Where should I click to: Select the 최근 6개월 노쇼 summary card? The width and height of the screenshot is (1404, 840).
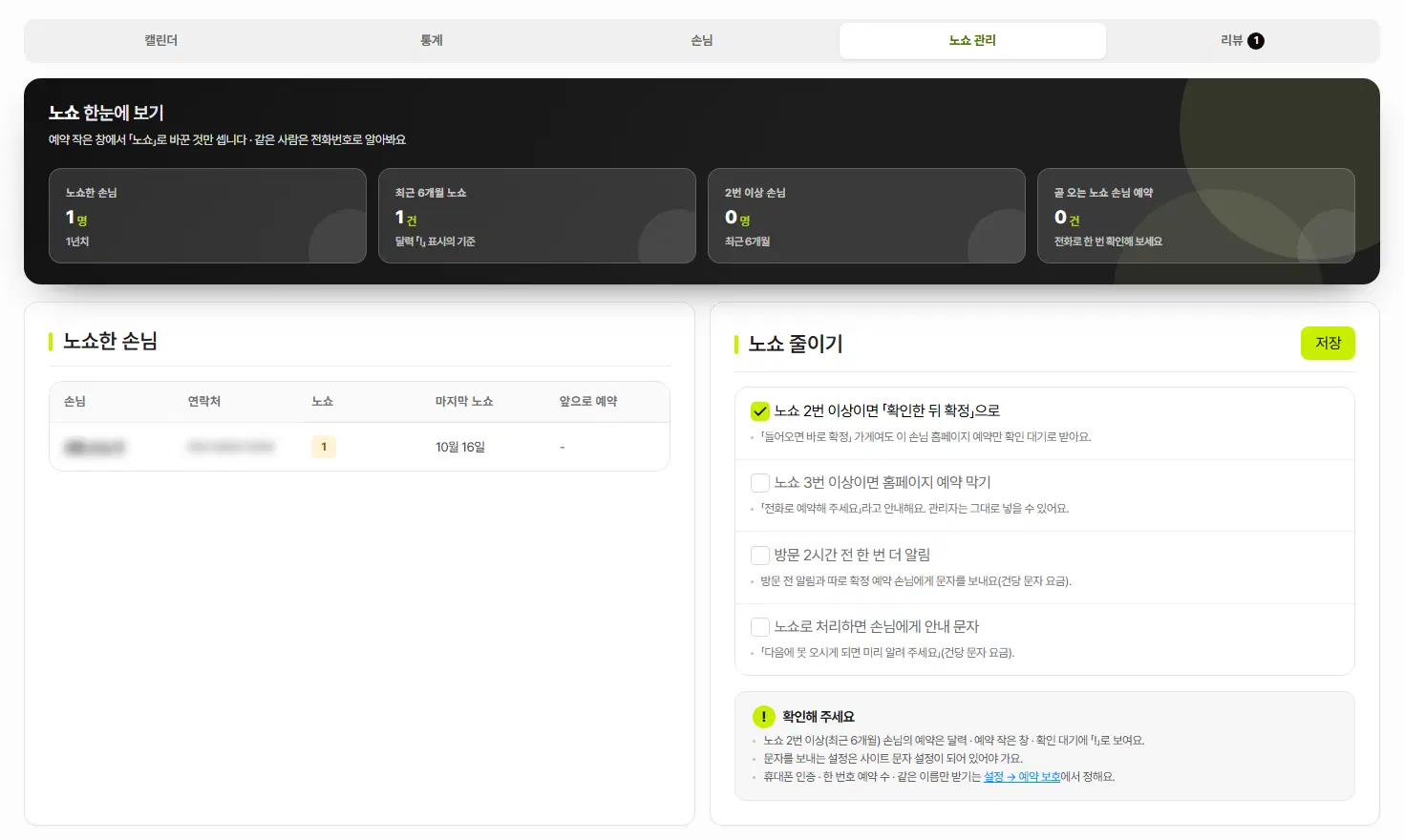pos(537,216)
